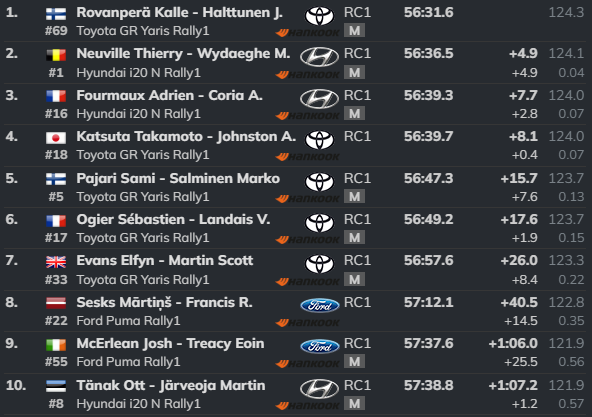Click the M badge in Rovanperä's row
Image resolution: width=592 pixels, height=417 pixels.
(x=354, y=31)
